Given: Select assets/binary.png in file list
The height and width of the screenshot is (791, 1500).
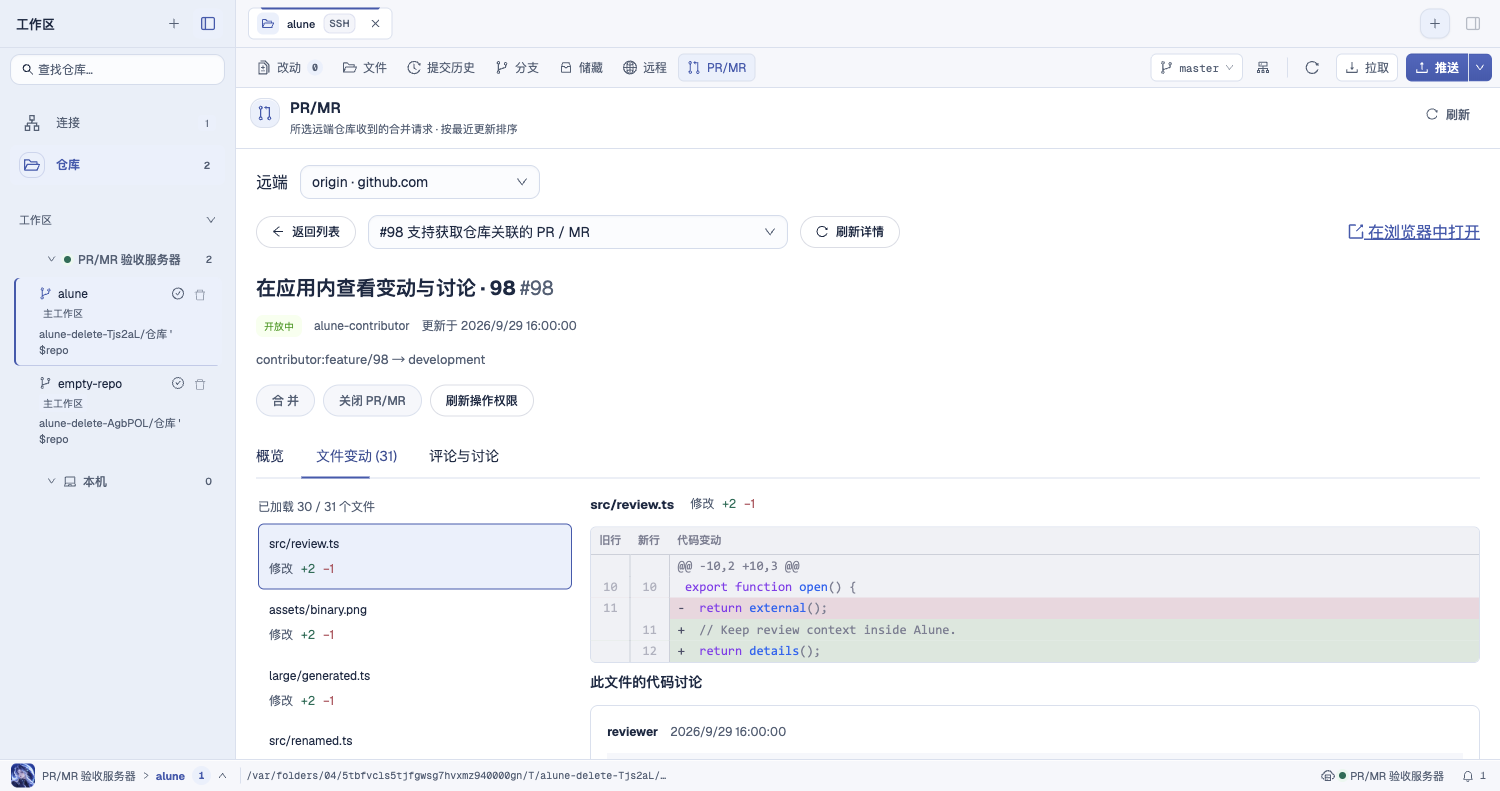Looking at the screenshot, I should coord(415,622).
